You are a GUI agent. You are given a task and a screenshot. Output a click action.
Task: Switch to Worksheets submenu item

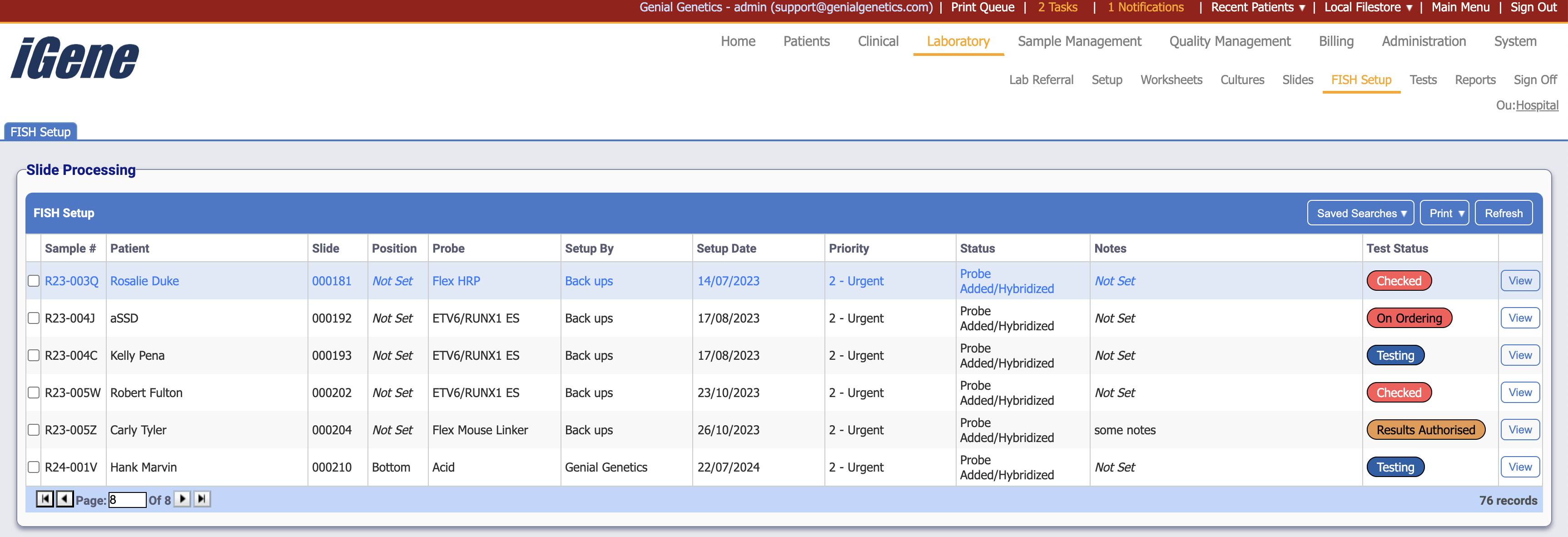click(x=1171, y=80)
